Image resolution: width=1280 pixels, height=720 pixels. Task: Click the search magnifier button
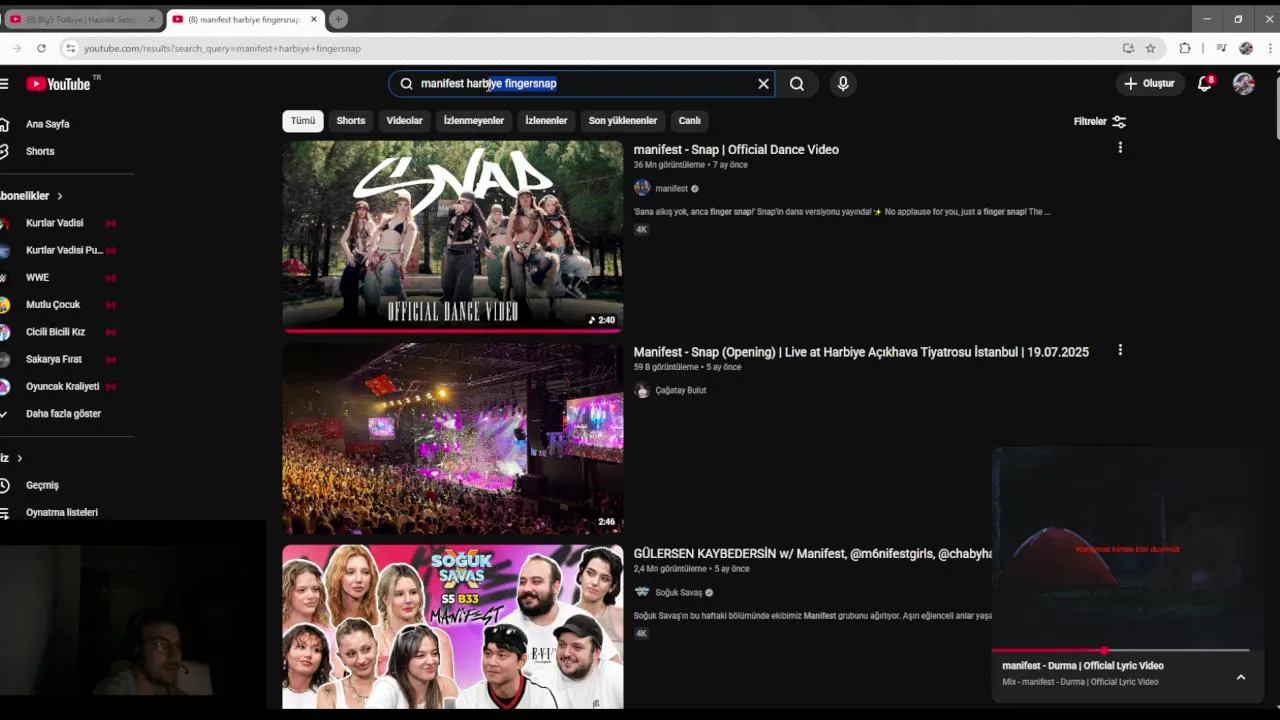coord(797,84)
